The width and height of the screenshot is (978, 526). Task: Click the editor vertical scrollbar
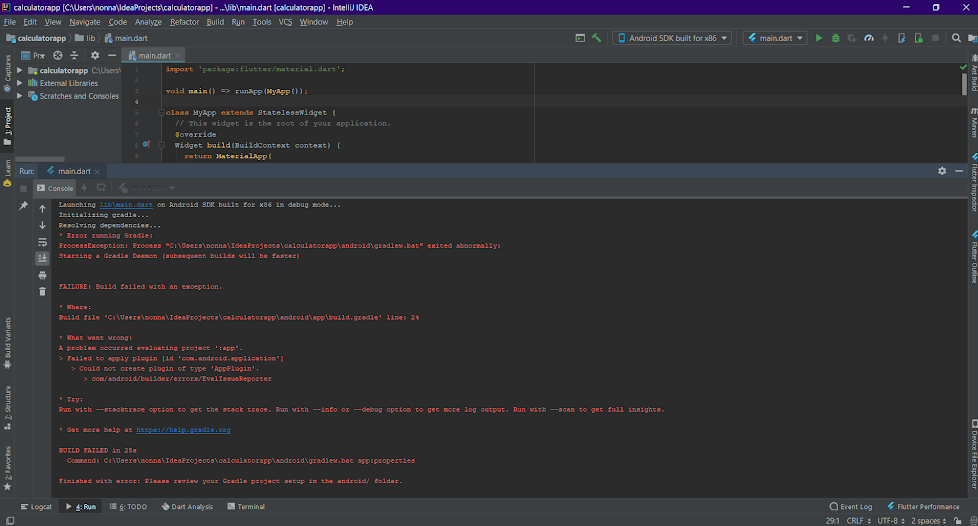(965, 86)
